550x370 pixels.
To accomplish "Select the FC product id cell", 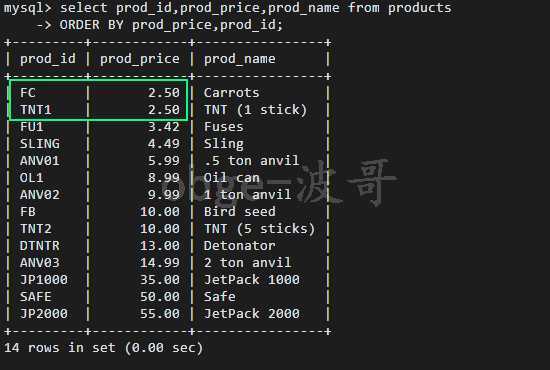I will point(28,93).
